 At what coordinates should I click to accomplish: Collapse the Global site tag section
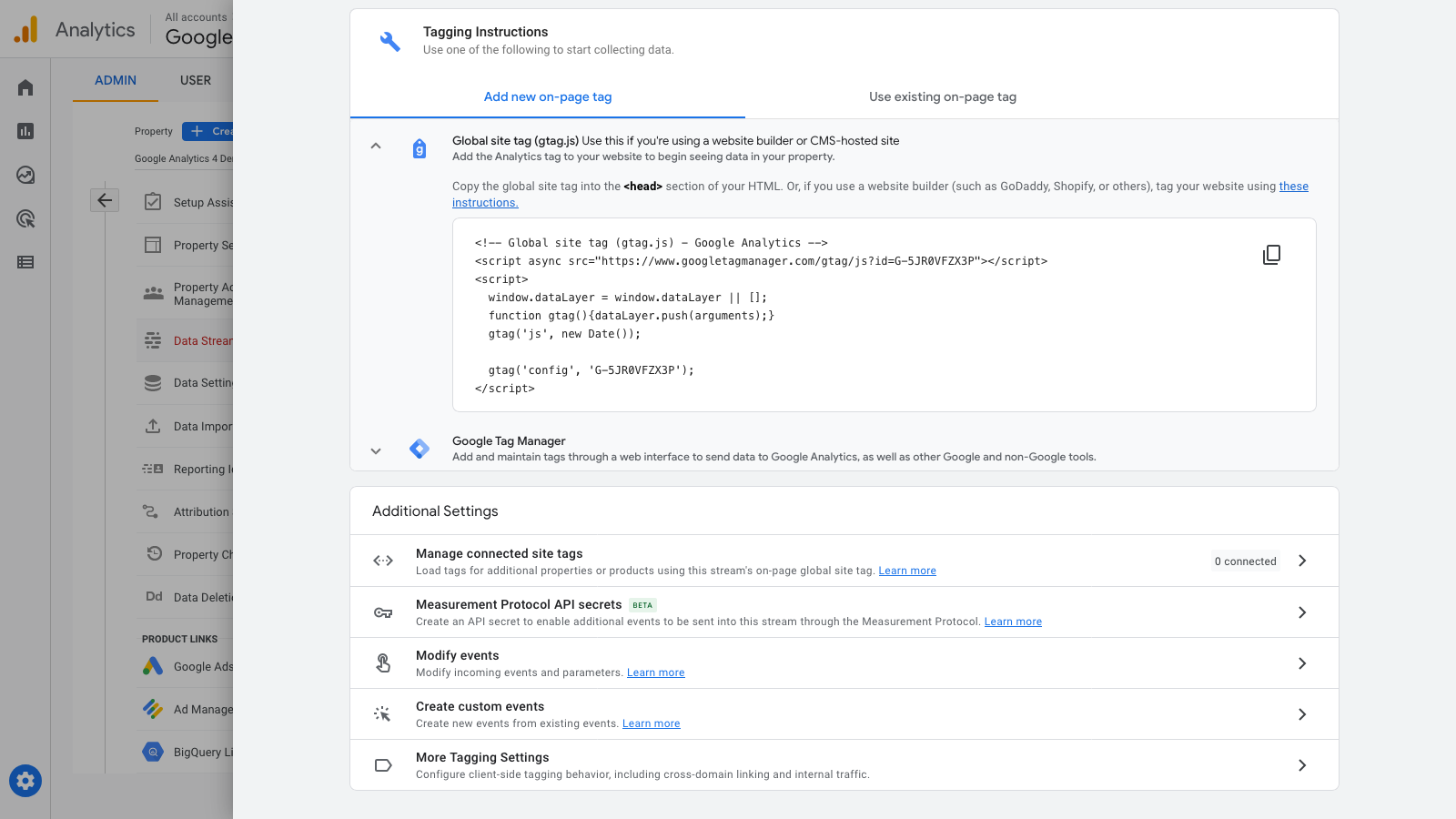(376, 147)
